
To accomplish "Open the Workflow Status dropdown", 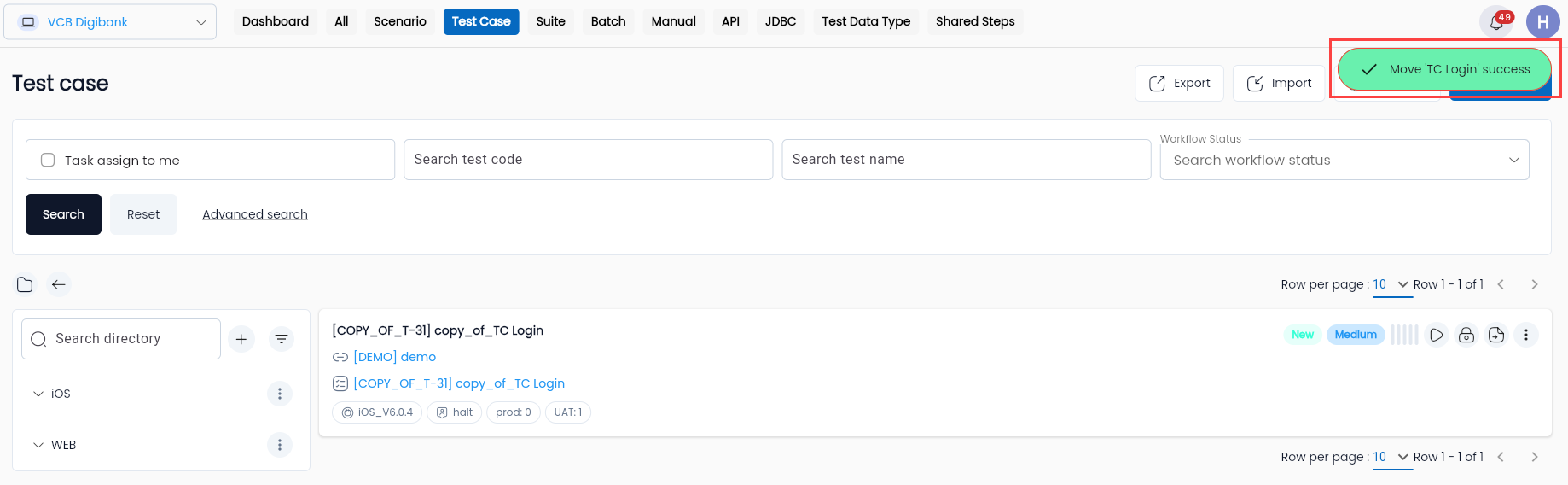I will tap(1344, 160).
